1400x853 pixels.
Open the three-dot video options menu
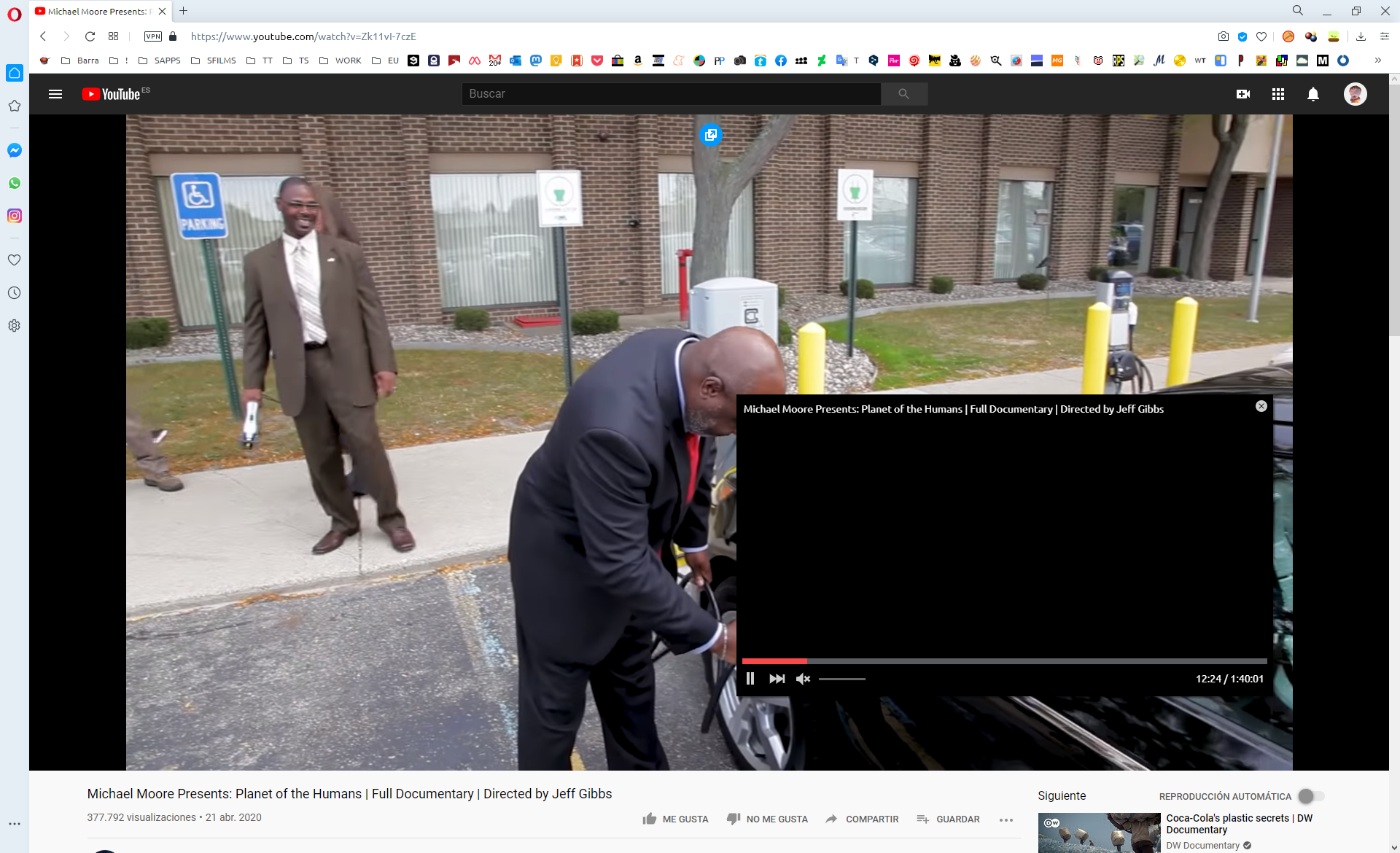point(1006,819)
